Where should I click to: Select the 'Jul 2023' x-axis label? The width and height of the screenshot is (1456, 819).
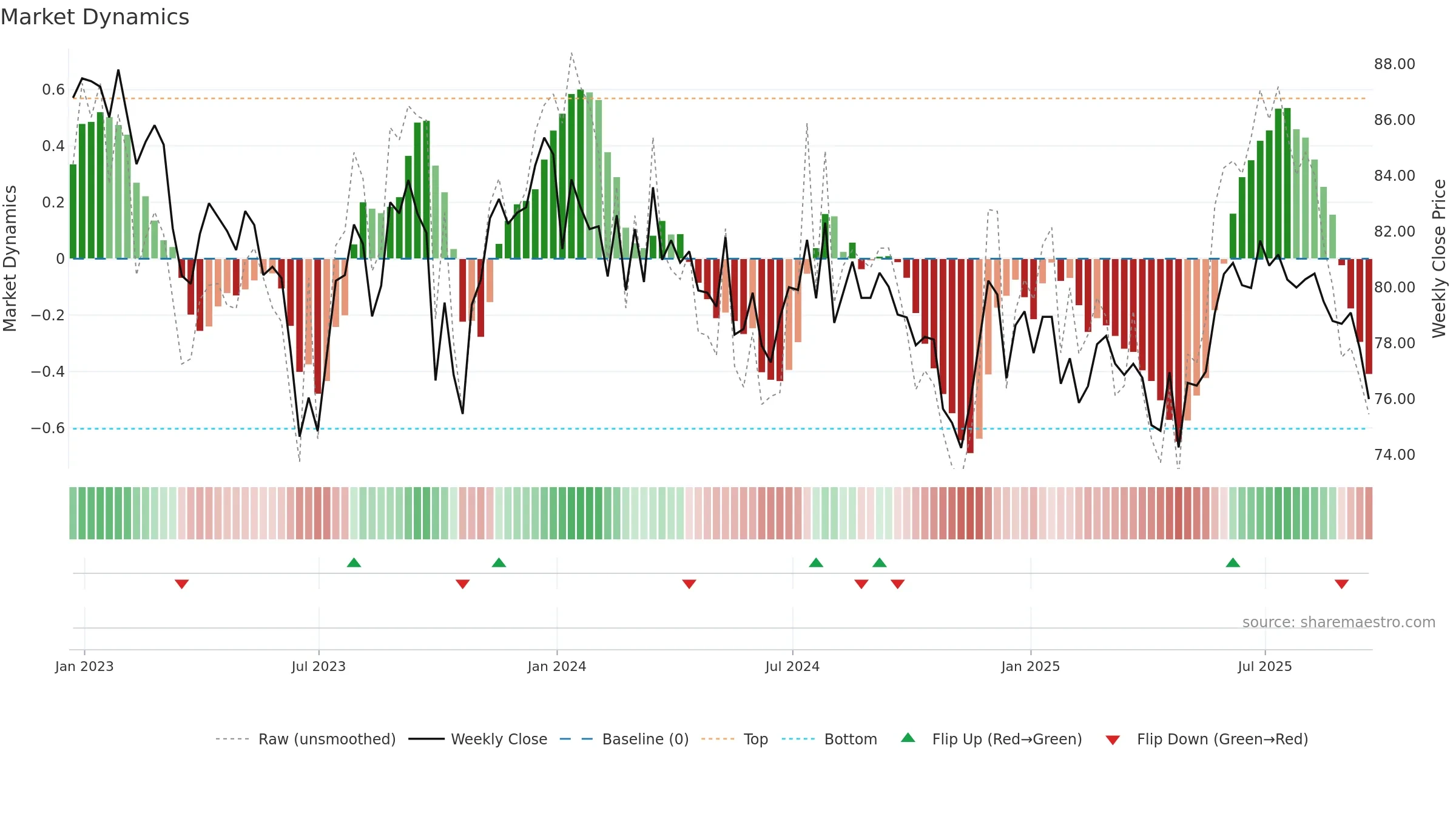click(318, 666)
